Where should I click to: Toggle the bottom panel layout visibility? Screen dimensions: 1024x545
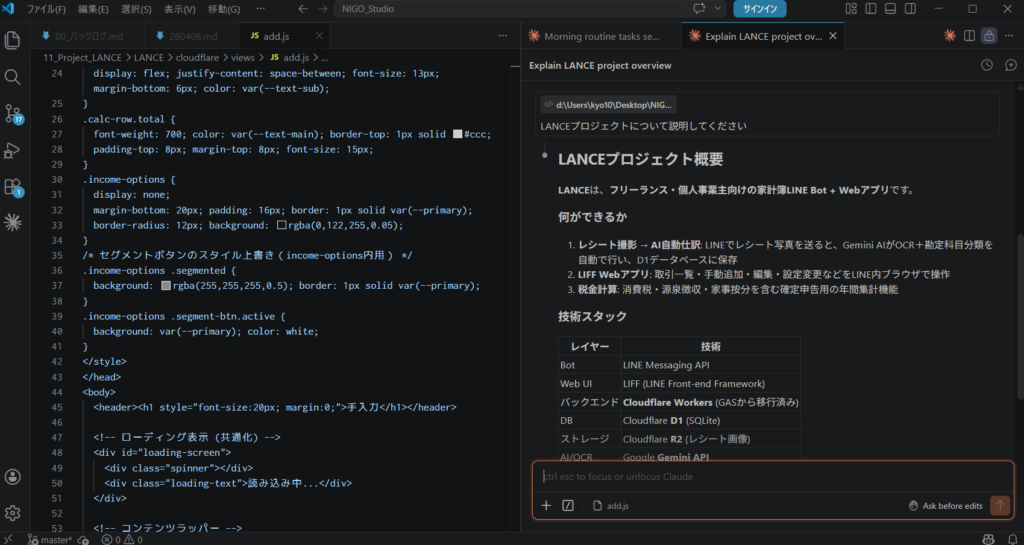point(871,9)
